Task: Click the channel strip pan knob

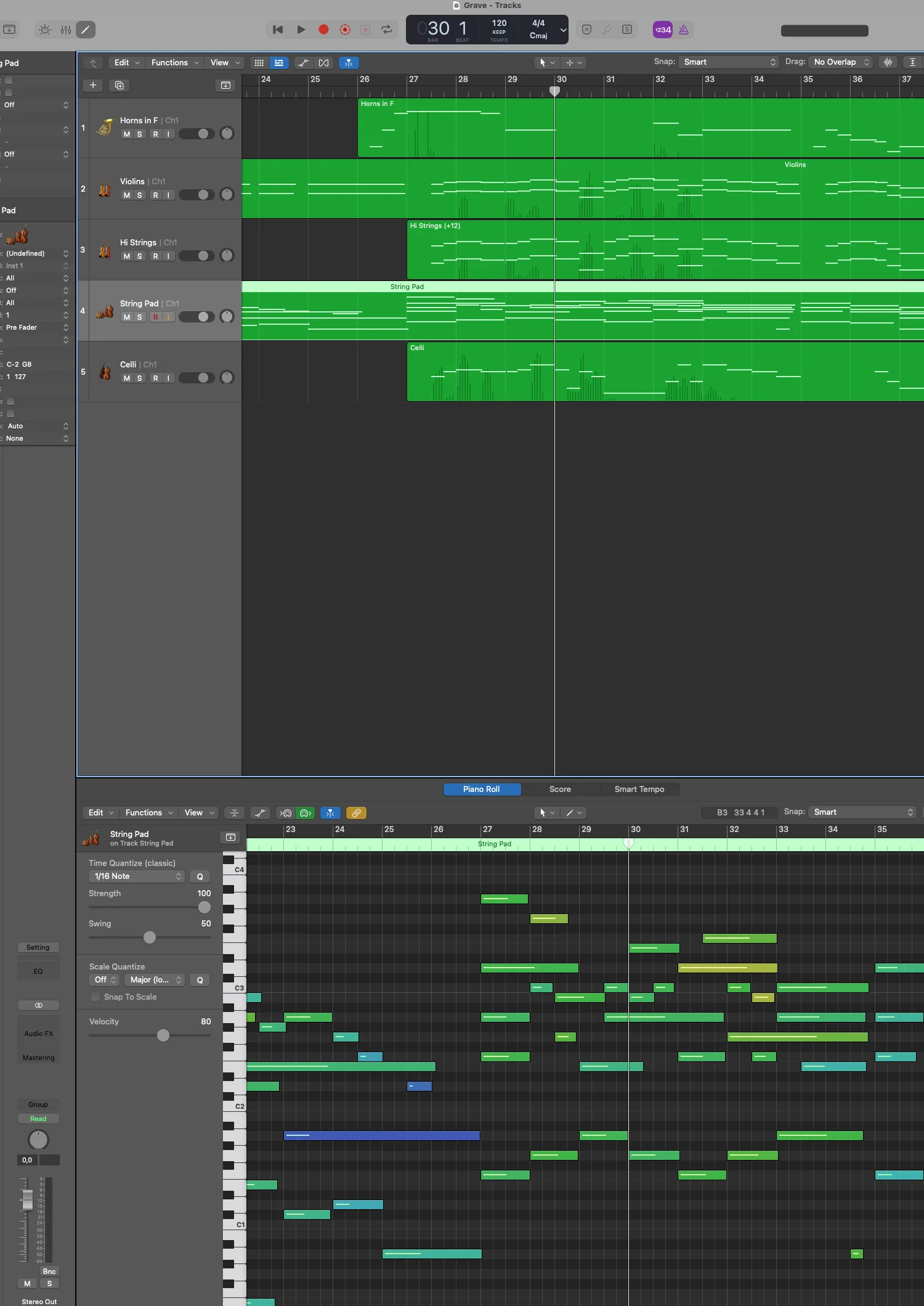Action: click(38, 1140)
